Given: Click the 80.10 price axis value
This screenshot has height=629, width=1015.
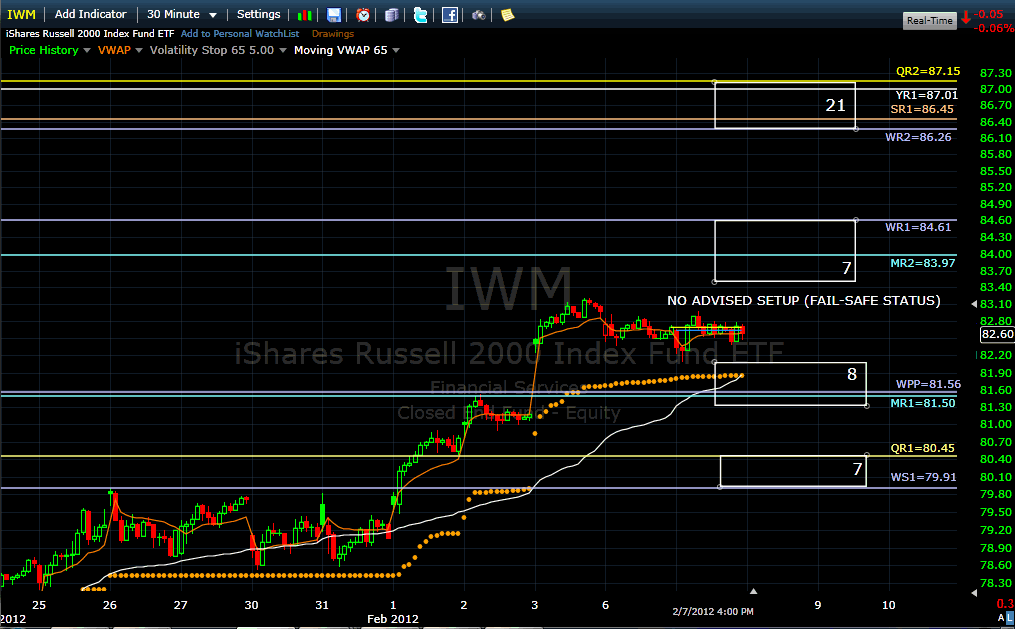Looking at the screenshot, I should [996, 477].
